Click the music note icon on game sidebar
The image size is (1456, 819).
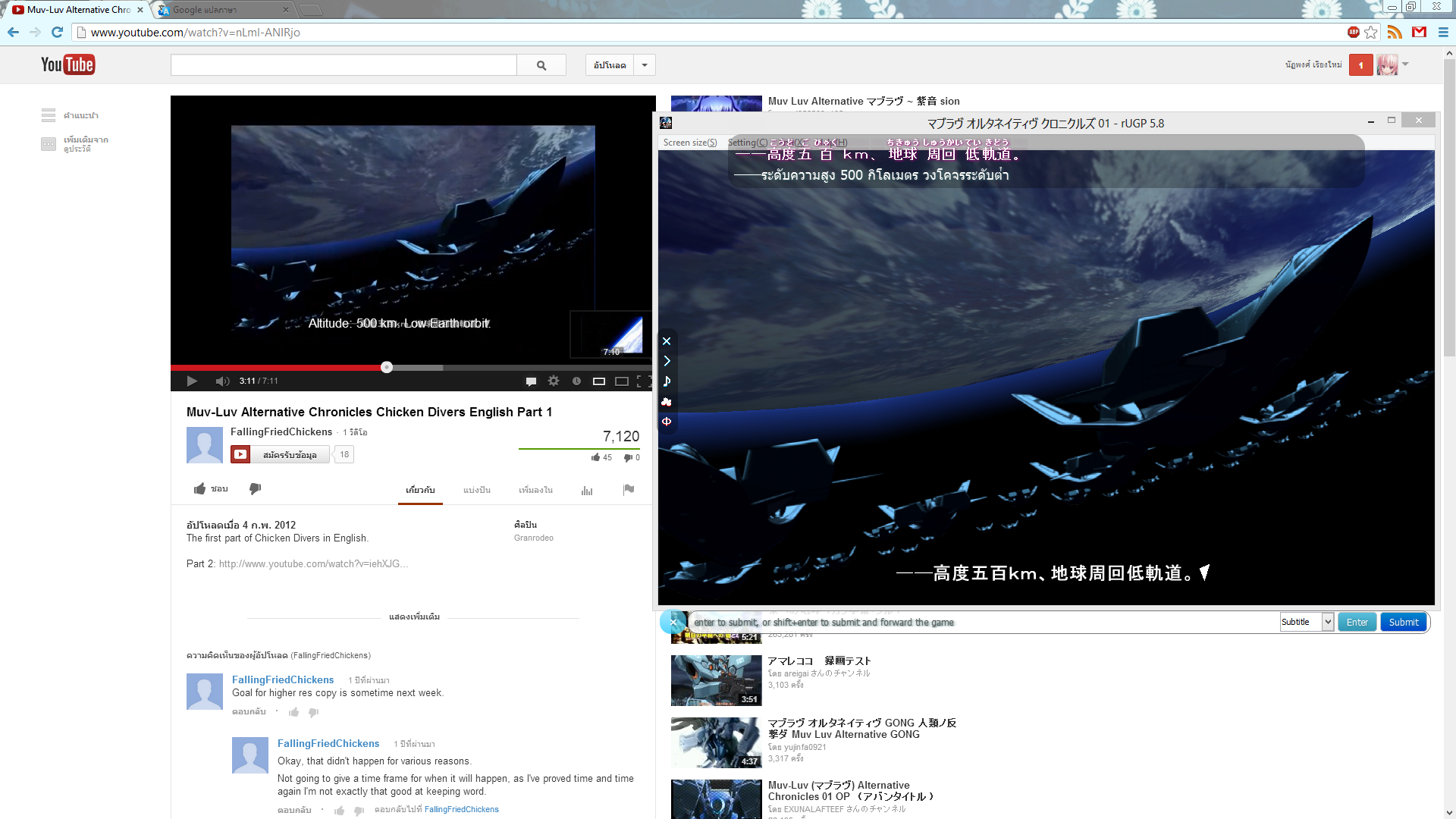click(667, 381)
